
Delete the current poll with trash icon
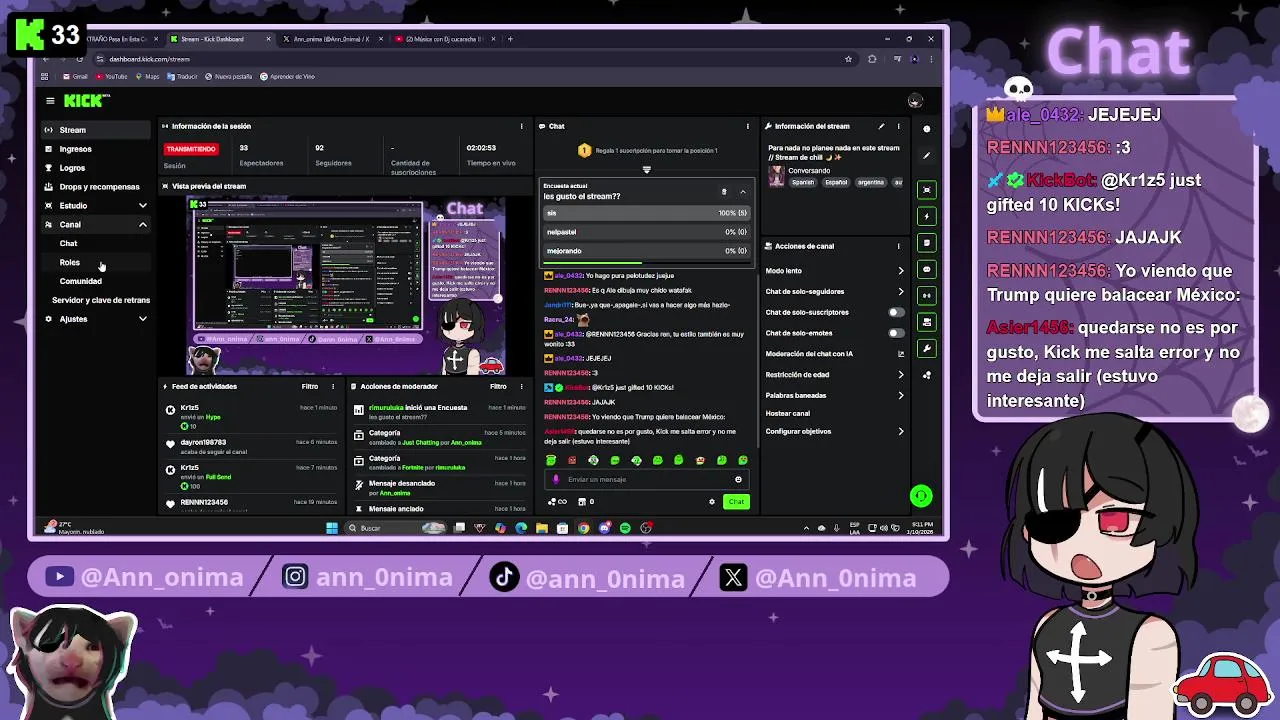pos(724,191)
